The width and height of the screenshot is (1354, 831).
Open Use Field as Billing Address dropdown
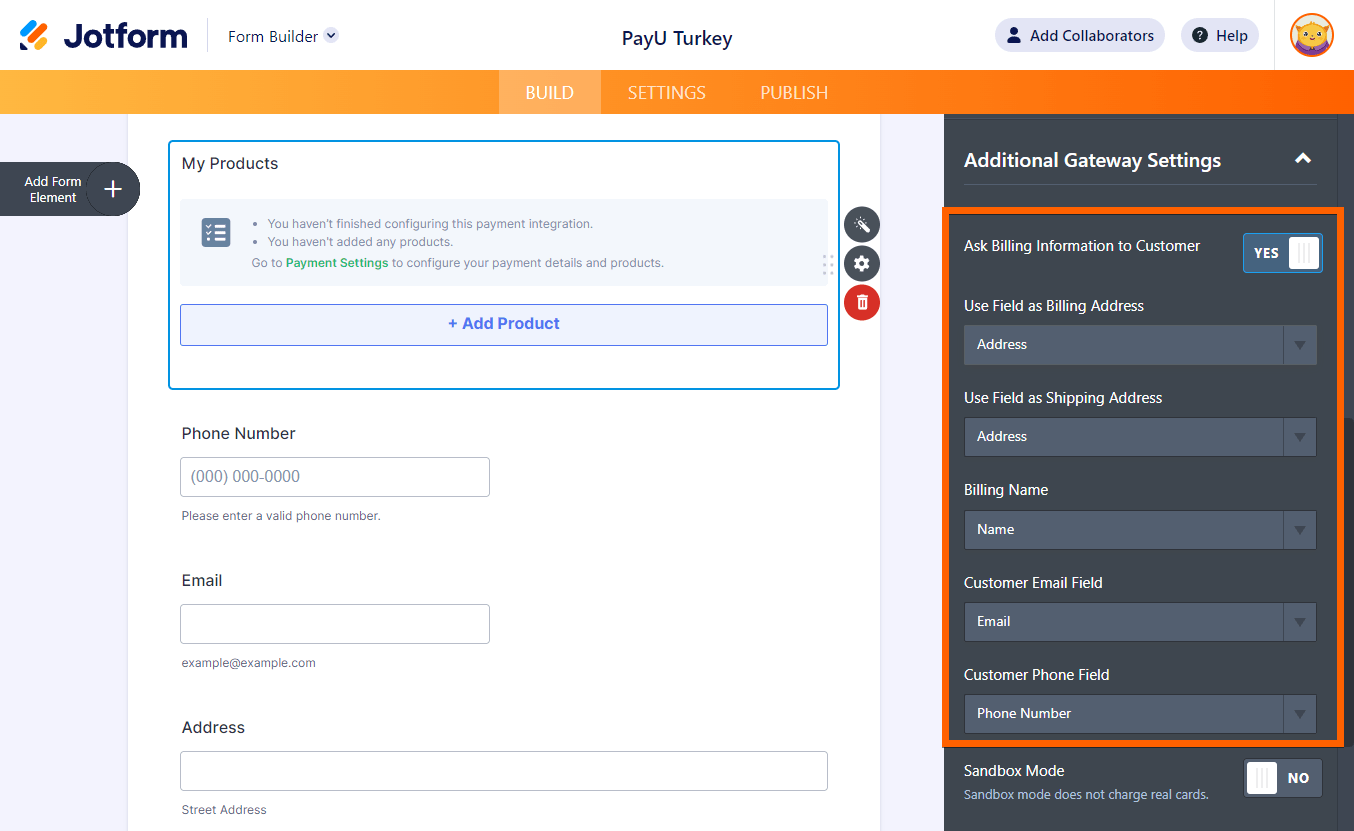pos(1140,345)
